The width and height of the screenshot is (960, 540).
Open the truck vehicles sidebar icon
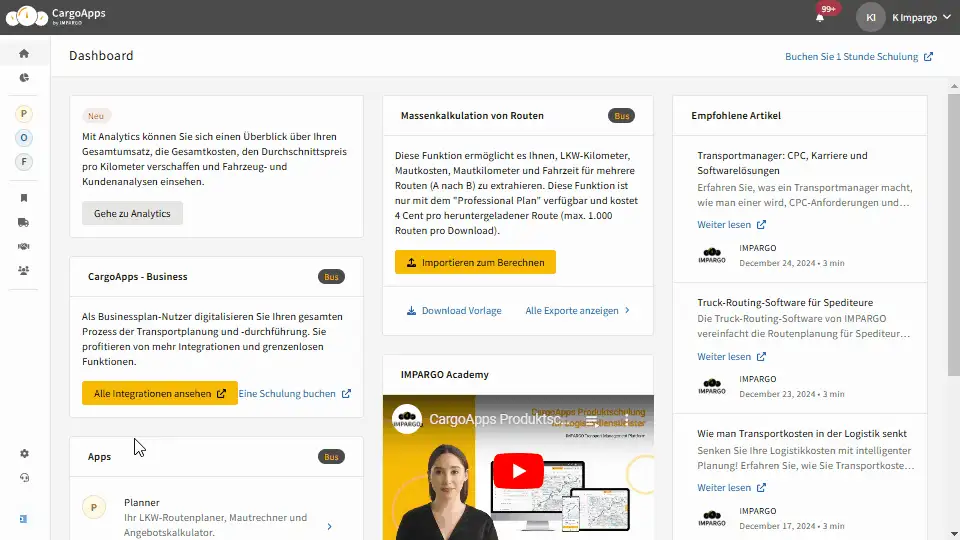24,222
